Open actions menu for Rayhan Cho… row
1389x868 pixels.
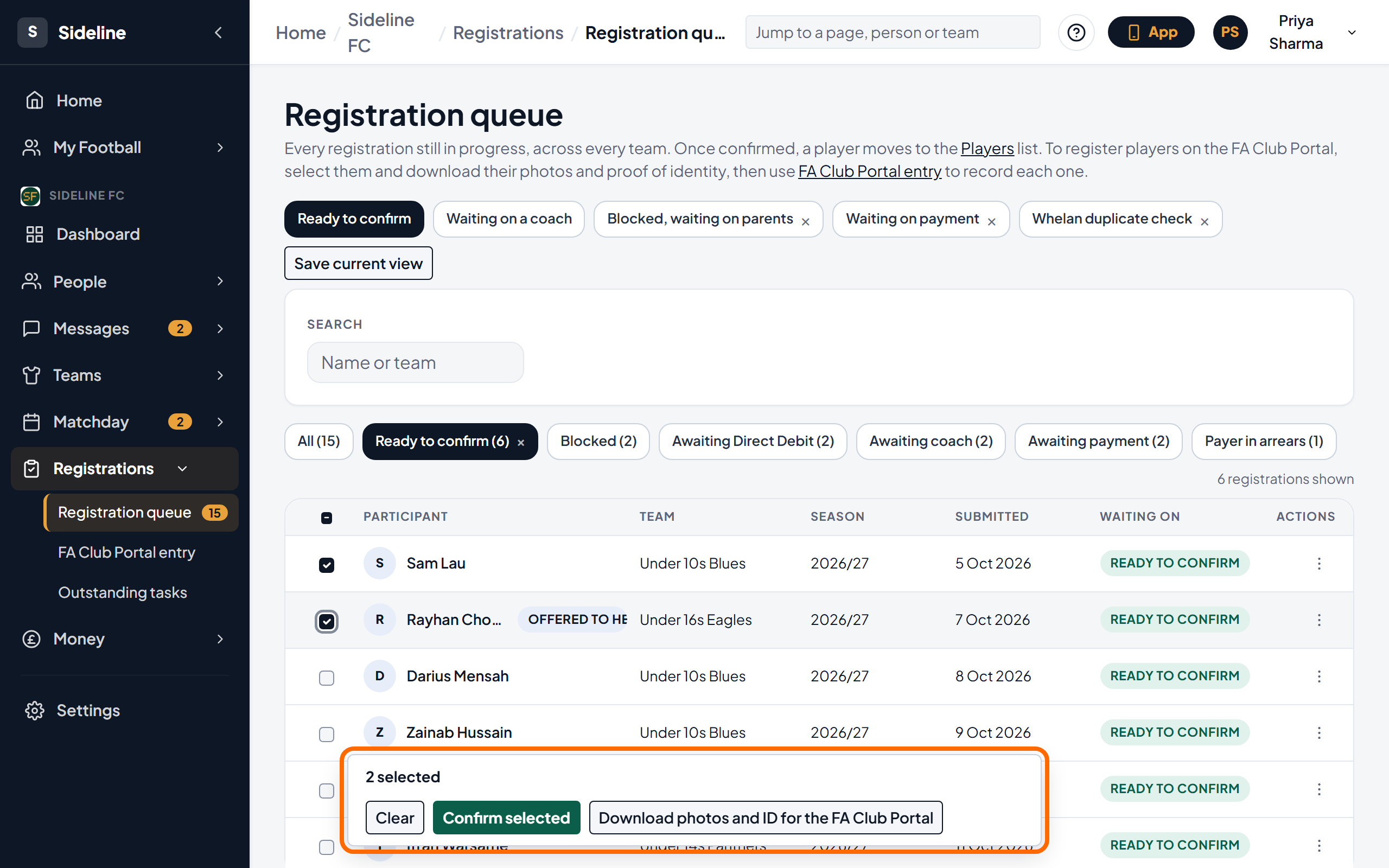coord(1319,620)
